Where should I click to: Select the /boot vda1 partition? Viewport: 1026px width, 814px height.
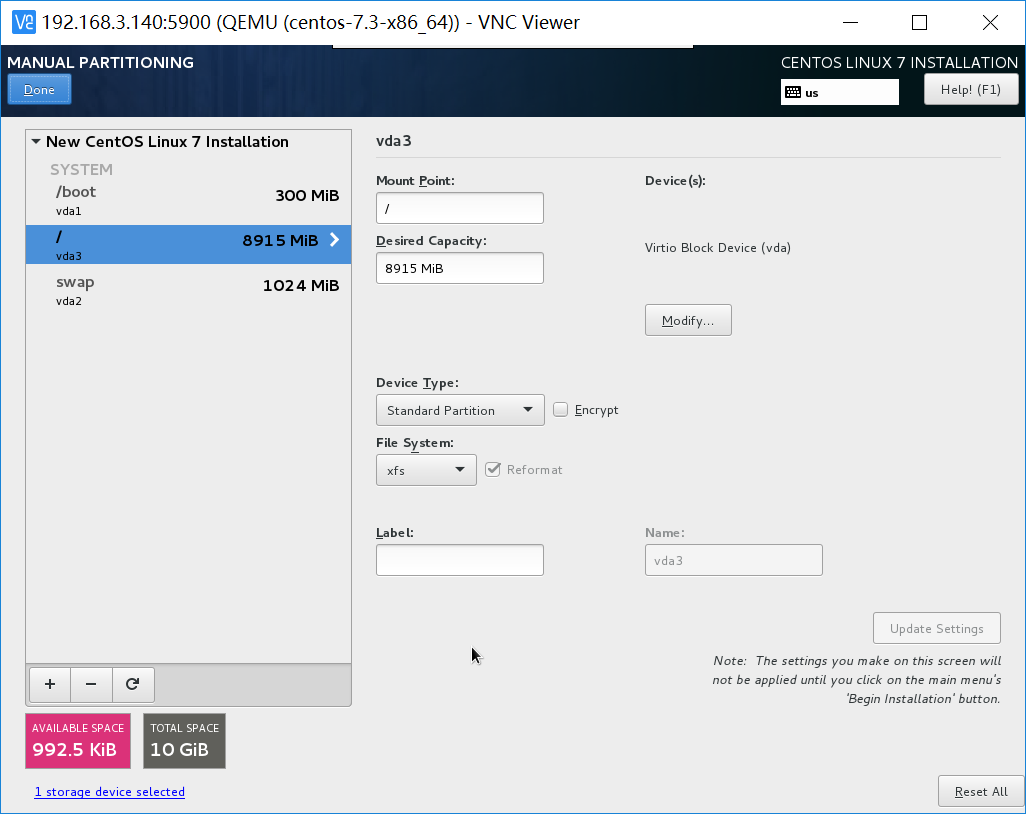(188, 200)
